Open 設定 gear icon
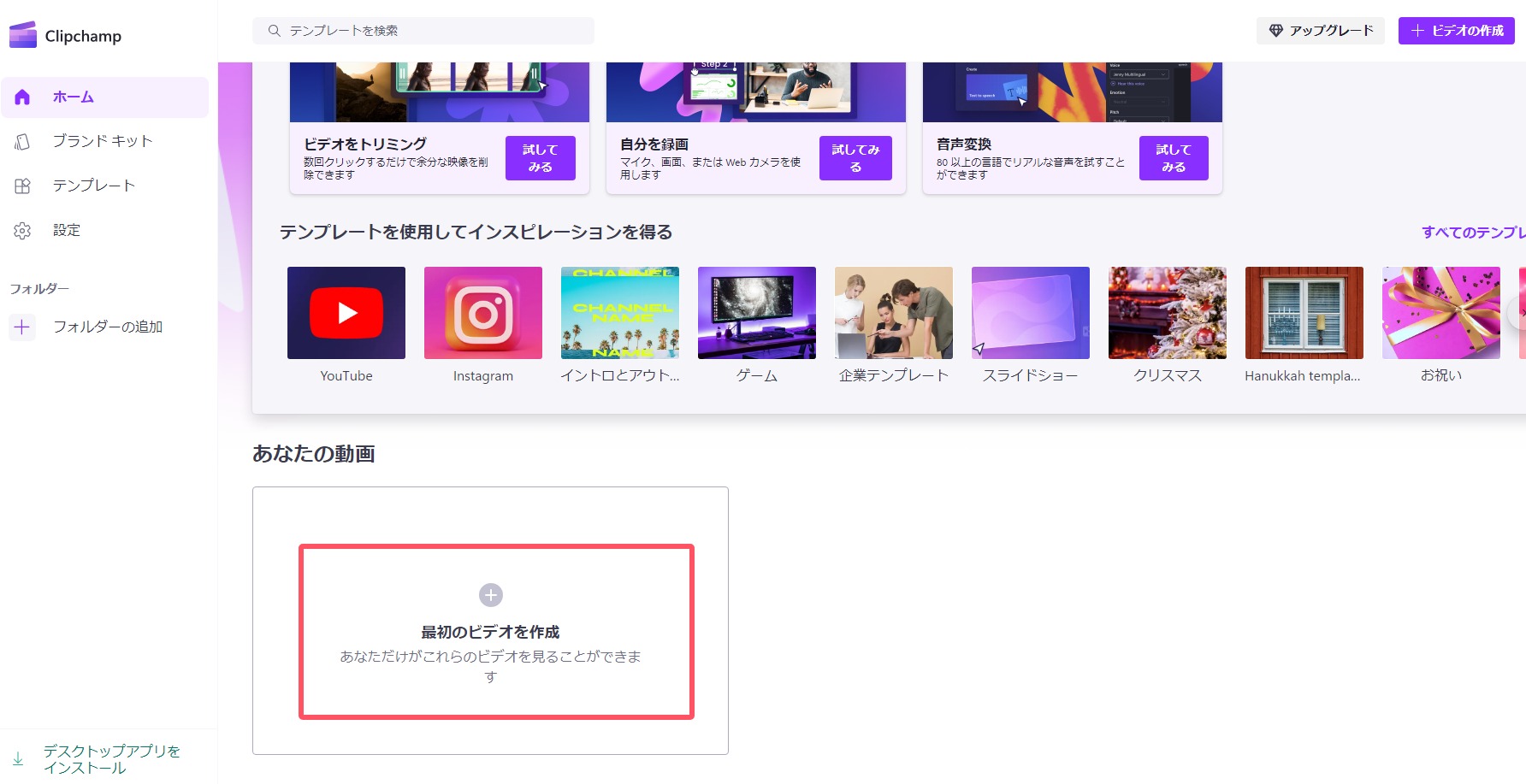Image resolution: width=1526 pixels, height=784 pixels. pos(23,230)
